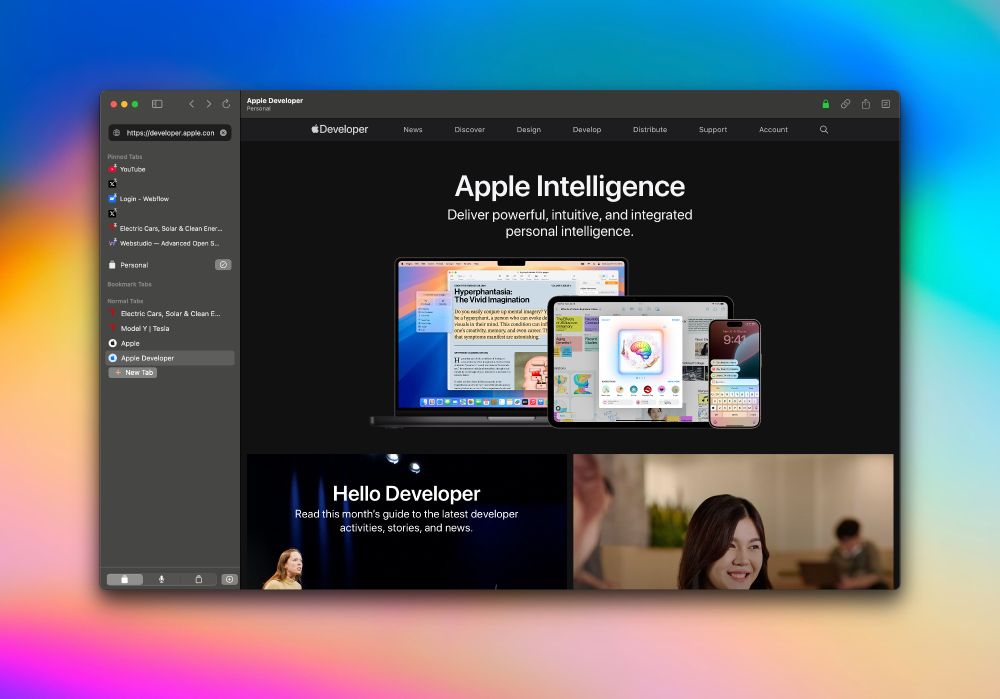Select the Apple Developer tab in the sidebar
The width and height of the screenshot is (1000, 699).
pos(169,358)
